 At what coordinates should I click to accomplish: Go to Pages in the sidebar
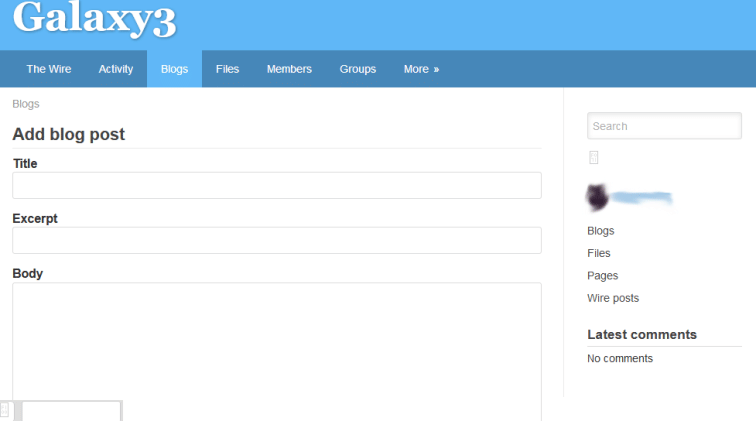tap(603, 275)
